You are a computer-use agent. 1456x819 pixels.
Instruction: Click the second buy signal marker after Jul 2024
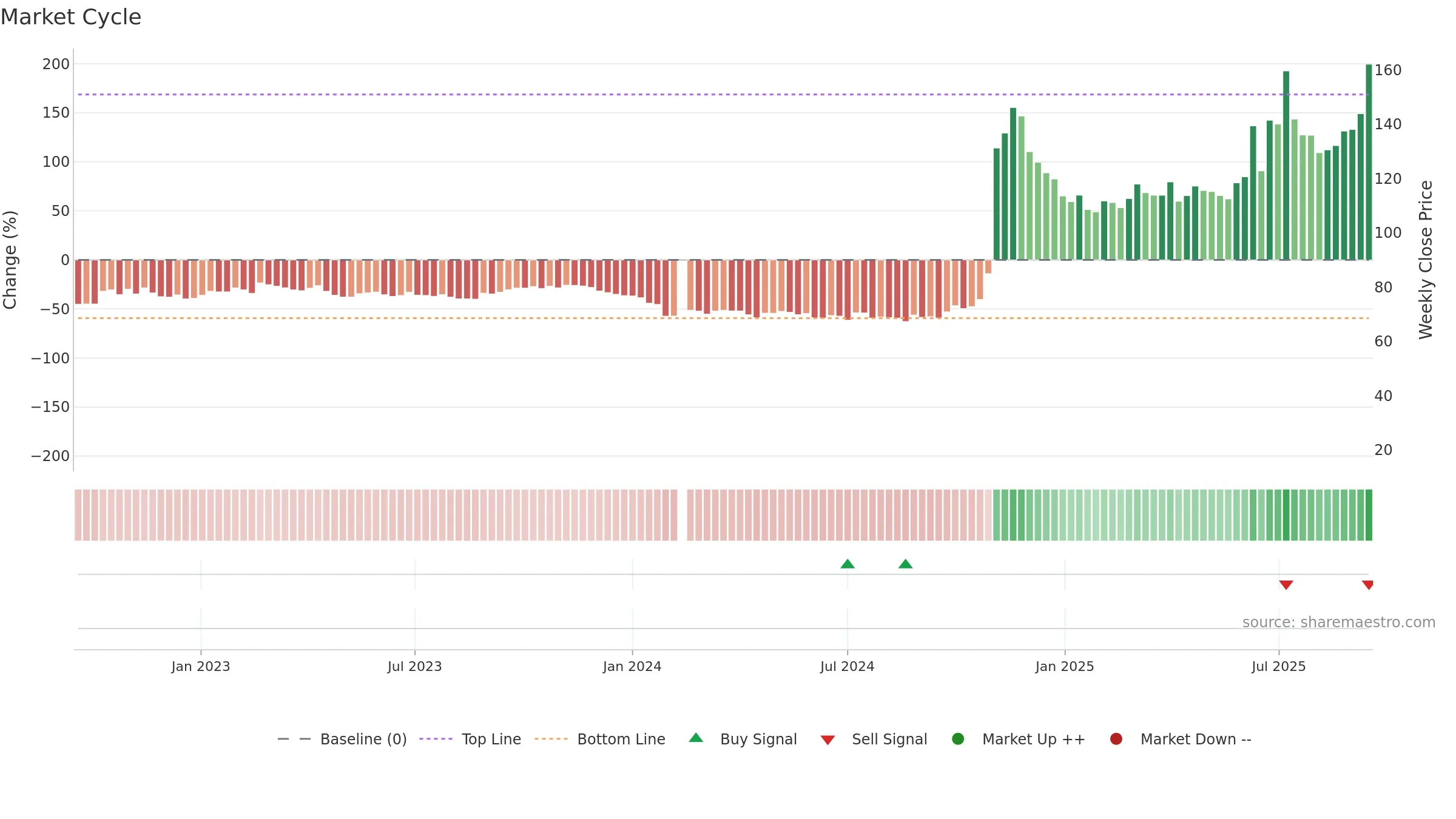[905, 564]
